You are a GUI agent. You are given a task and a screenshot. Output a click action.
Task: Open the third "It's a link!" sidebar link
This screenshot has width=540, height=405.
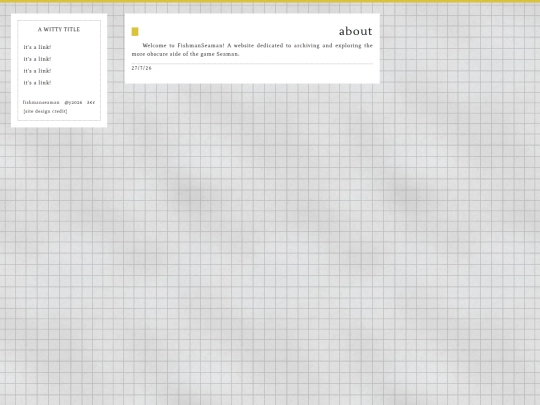click(x=37, y=71)
